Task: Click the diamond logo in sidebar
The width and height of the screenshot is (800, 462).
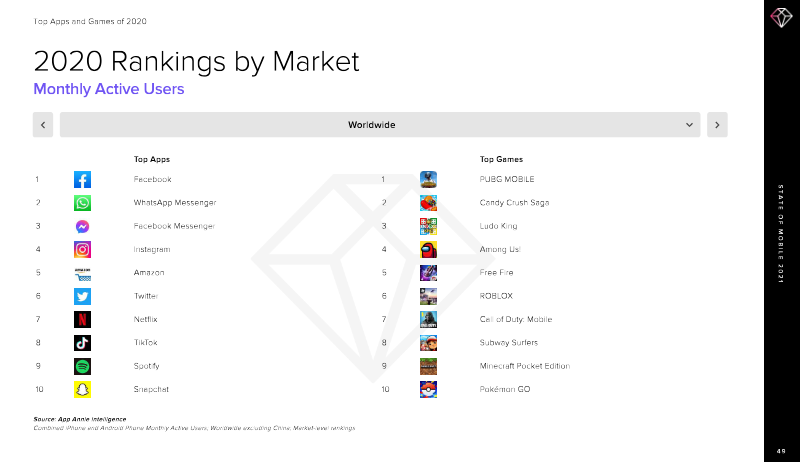Action: [780, 17]
